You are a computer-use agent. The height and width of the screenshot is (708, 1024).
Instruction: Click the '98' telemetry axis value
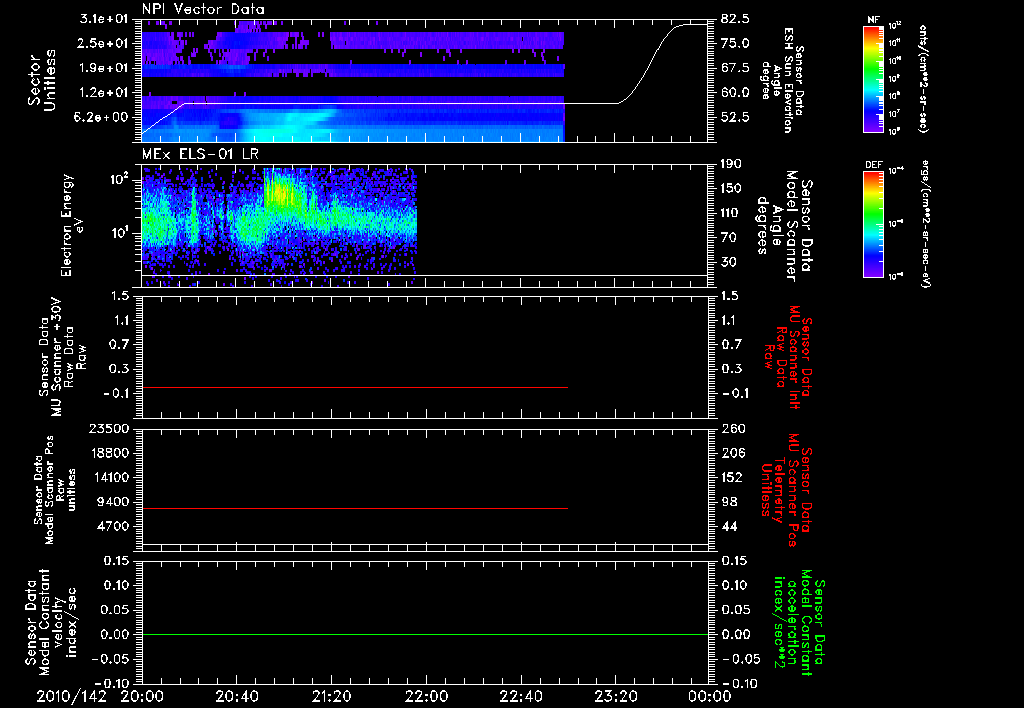click(x=729, y=502)
